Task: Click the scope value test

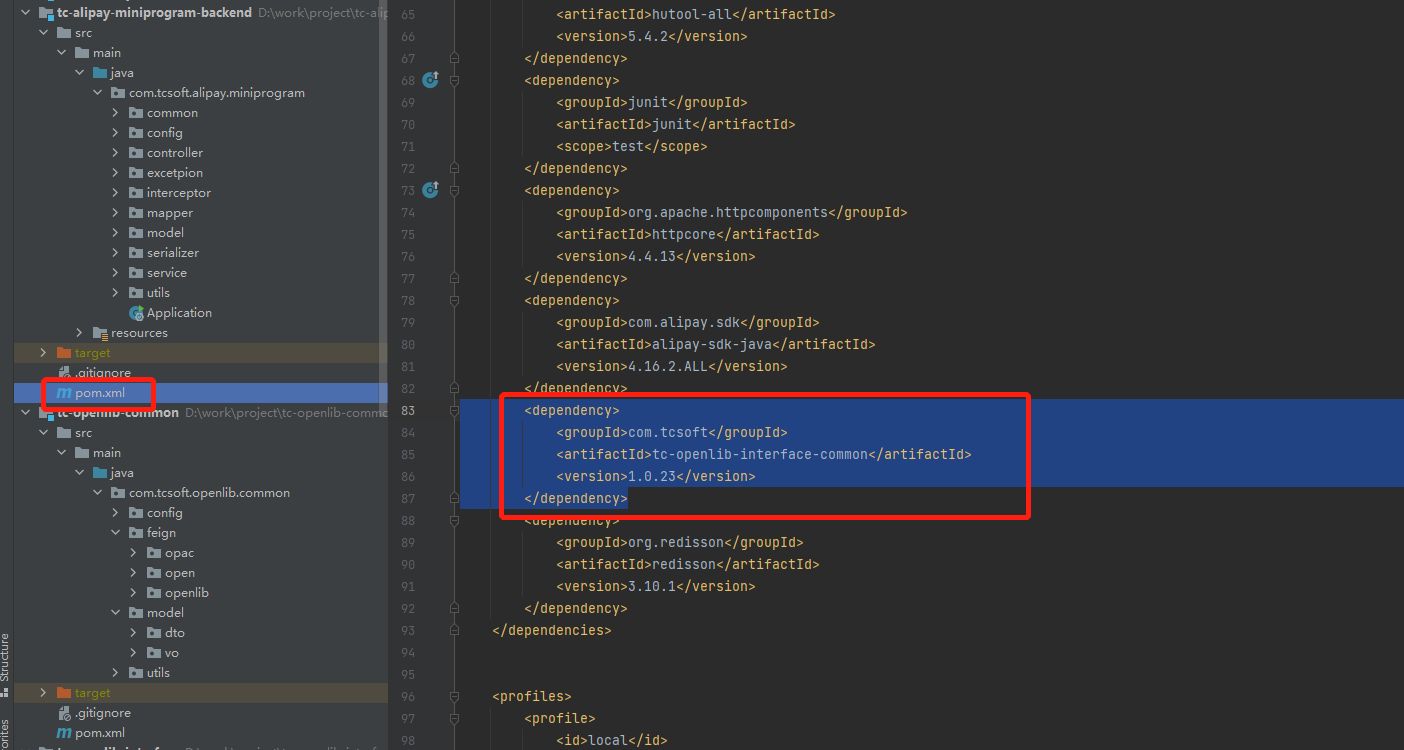Action: coord(628,146)
